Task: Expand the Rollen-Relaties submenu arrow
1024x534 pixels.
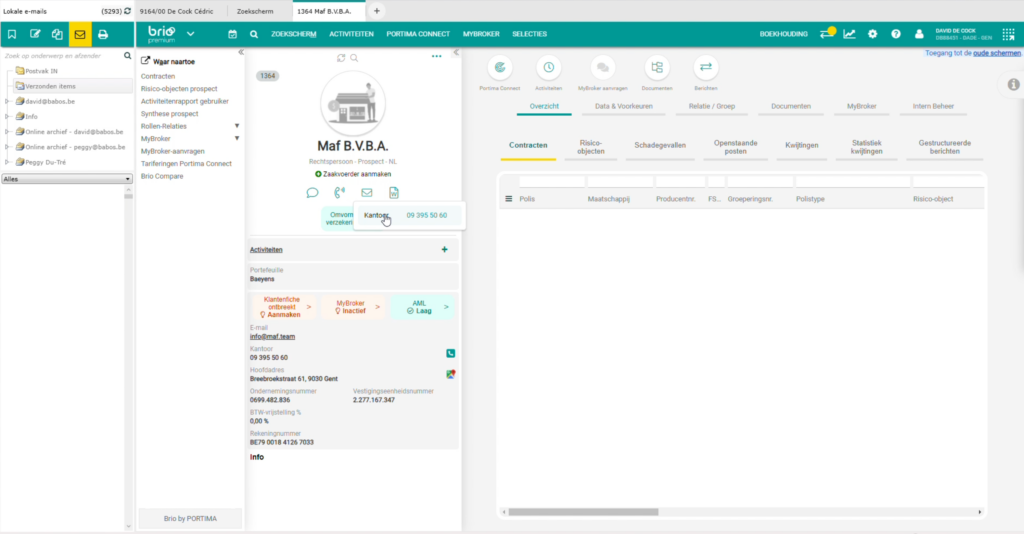Action: (x=237, y=126)
